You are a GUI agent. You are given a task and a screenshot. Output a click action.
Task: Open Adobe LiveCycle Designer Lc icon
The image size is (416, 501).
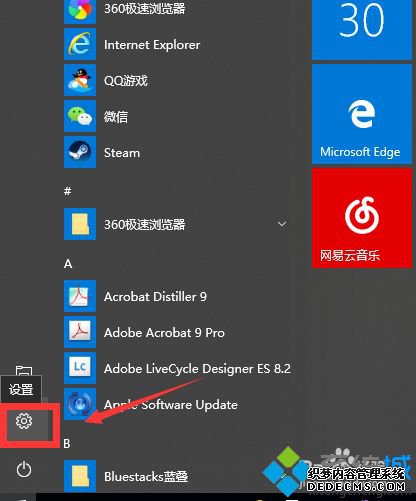point(80,368)
